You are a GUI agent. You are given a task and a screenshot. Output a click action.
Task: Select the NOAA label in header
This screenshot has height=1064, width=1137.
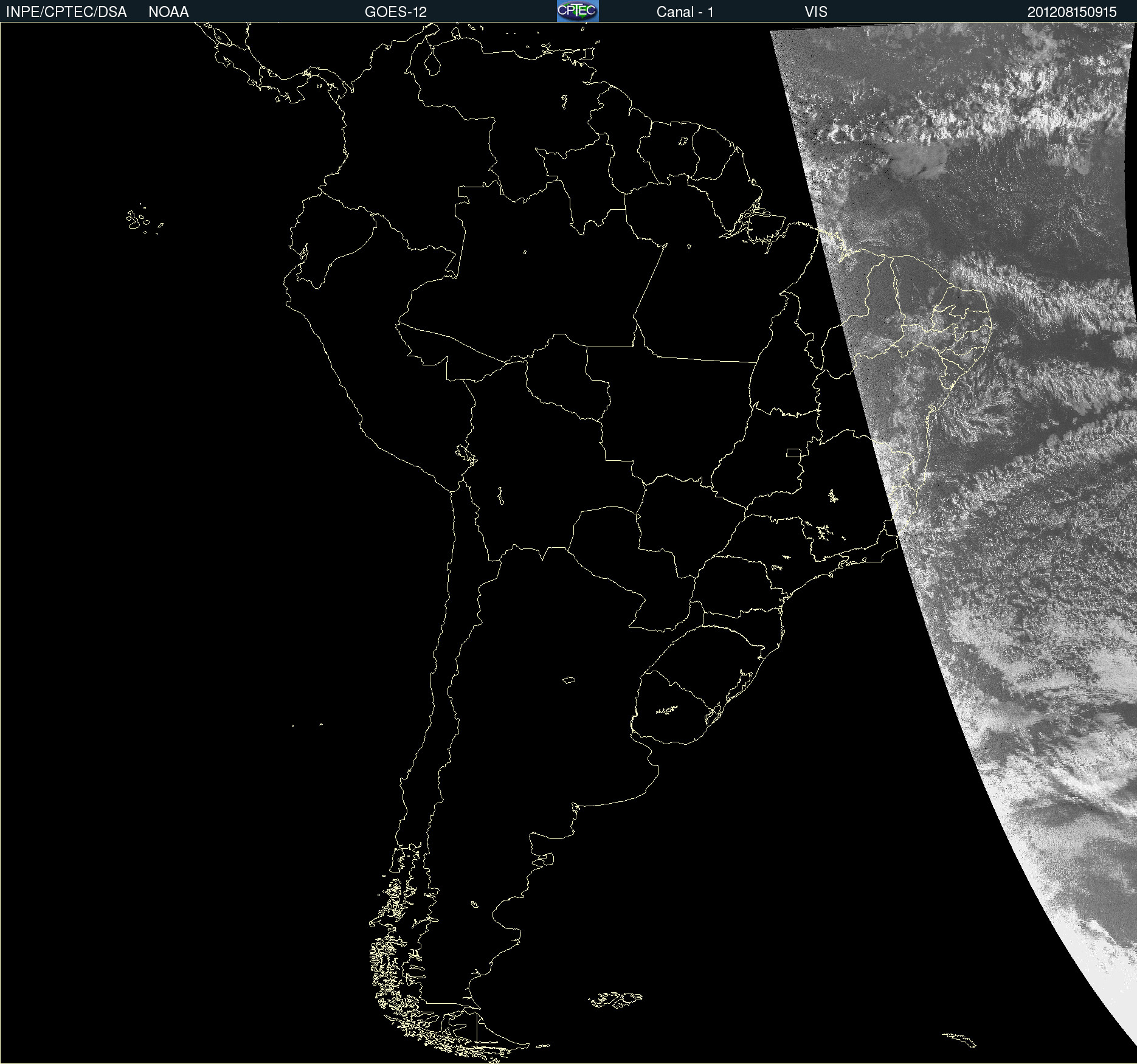[x=168, y=12]
